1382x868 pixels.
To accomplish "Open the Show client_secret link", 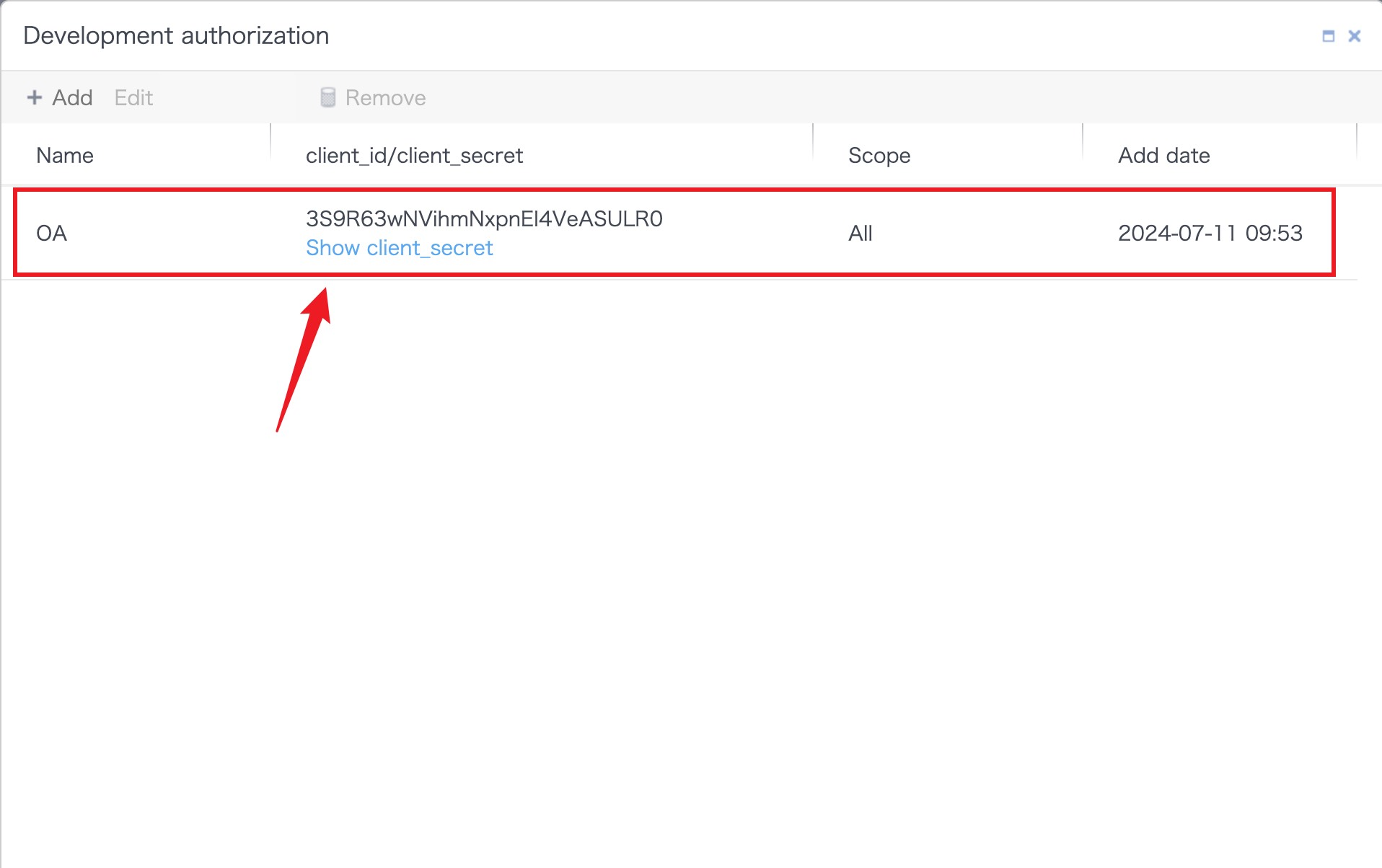I will tap(399, 248).
